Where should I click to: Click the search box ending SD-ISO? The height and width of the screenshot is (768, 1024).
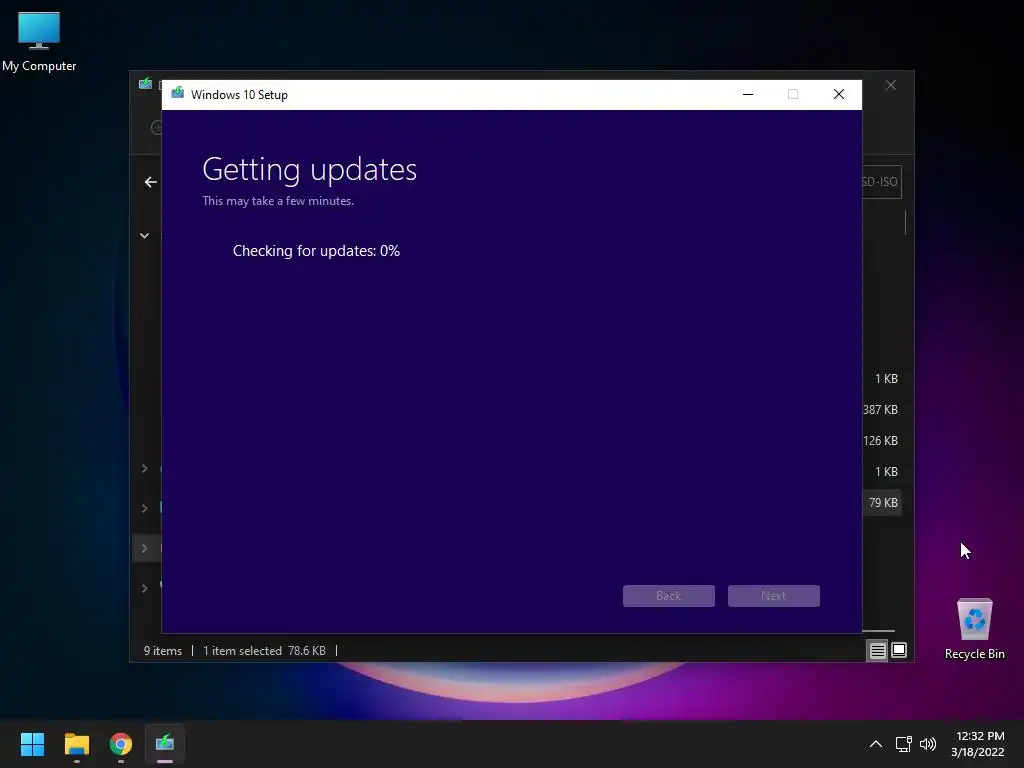click(881, 182)
